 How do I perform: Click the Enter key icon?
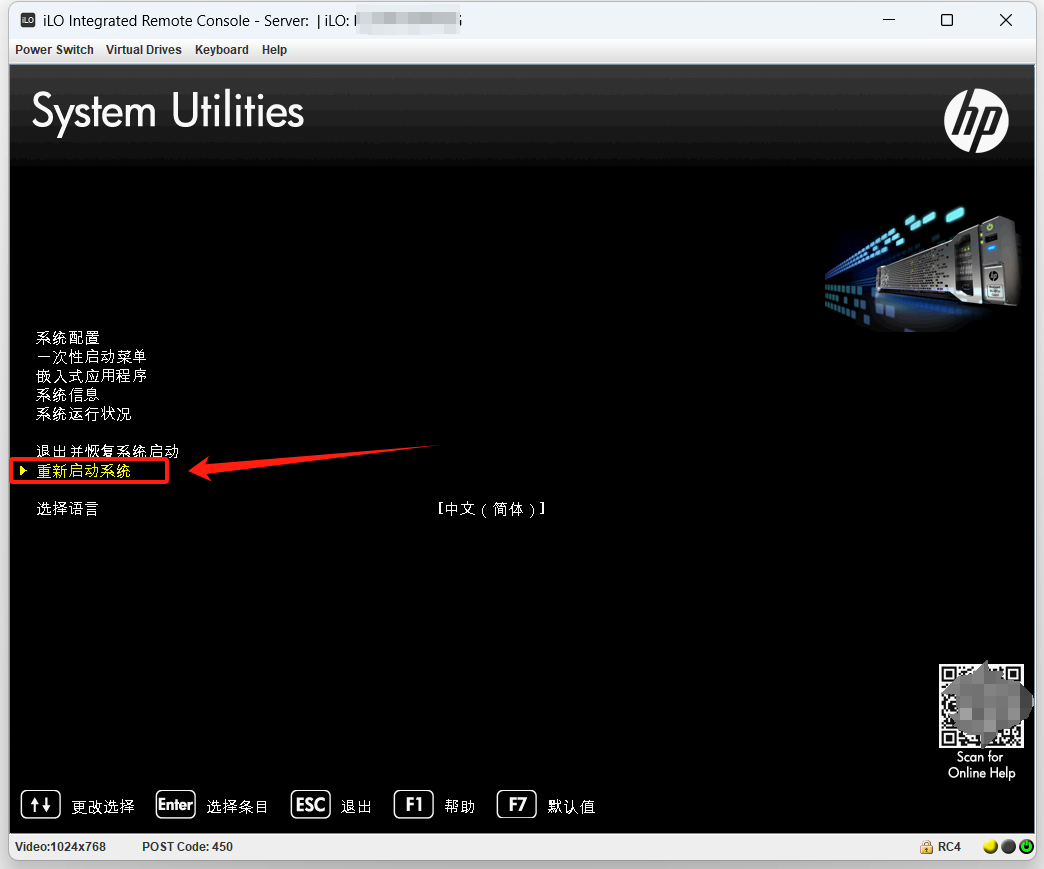click(x=175, y=804)
